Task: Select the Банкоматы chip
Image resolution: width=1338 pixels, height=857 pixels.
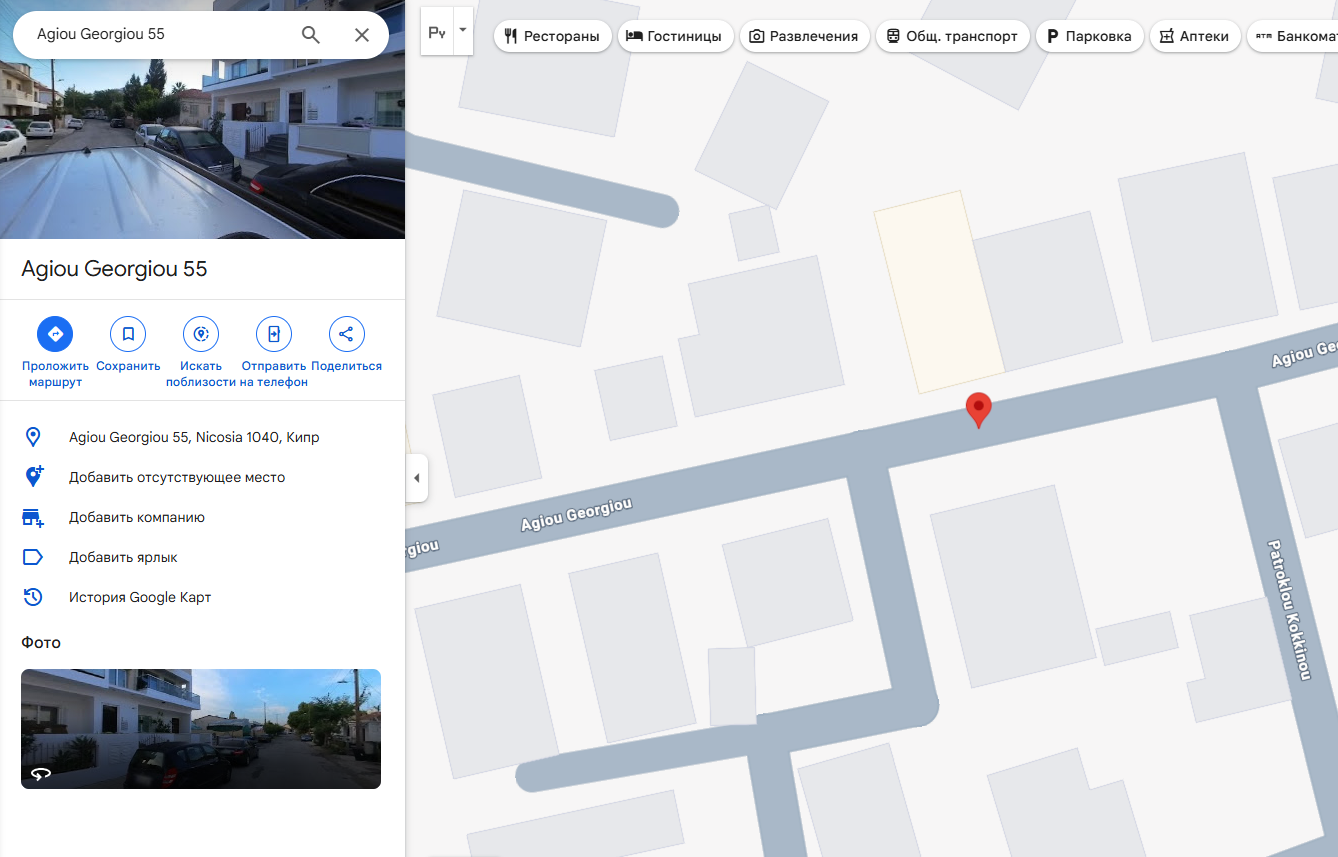Action: click(x=1293, y=37)
